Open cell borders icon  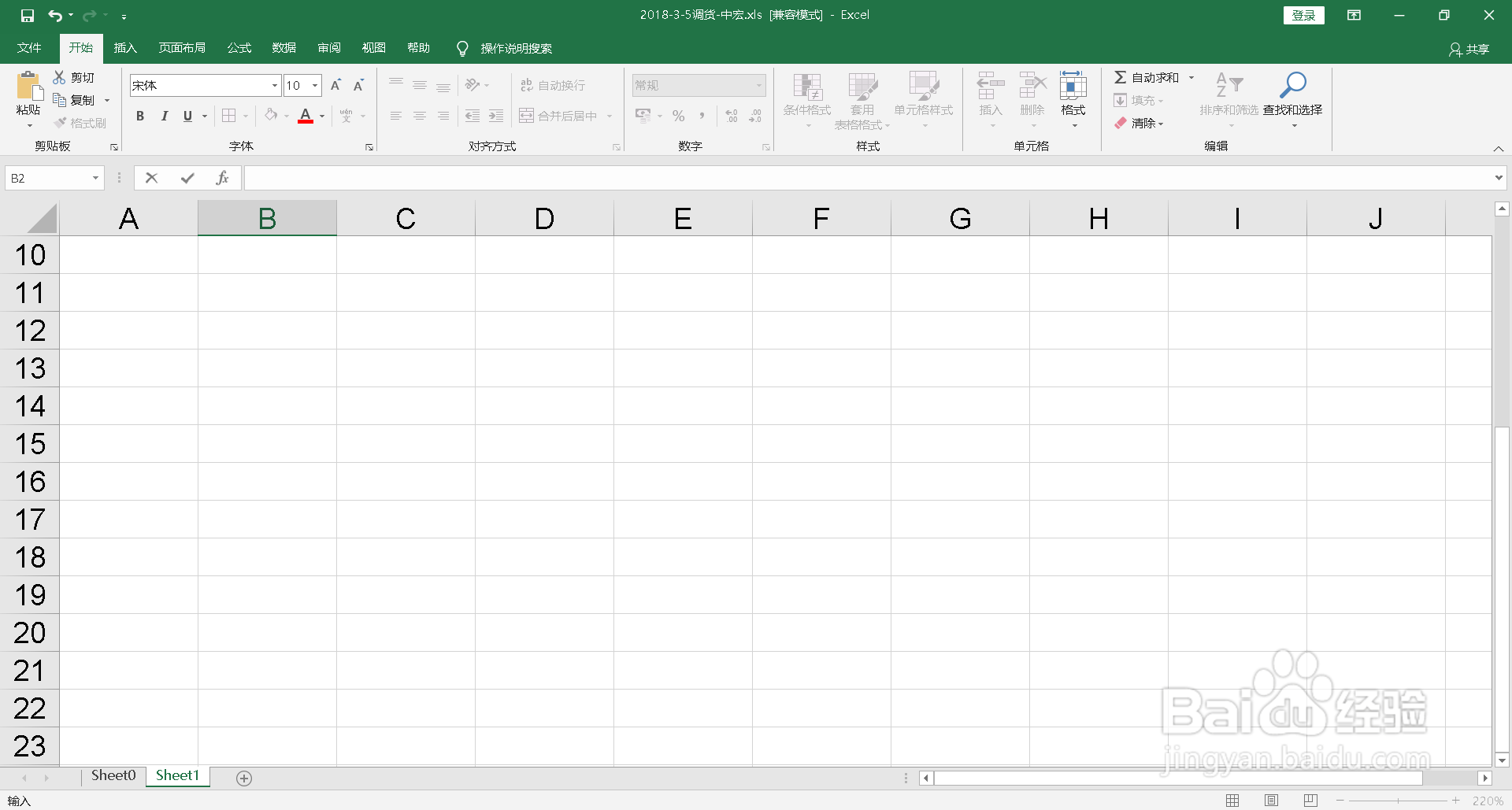(228, 116)
